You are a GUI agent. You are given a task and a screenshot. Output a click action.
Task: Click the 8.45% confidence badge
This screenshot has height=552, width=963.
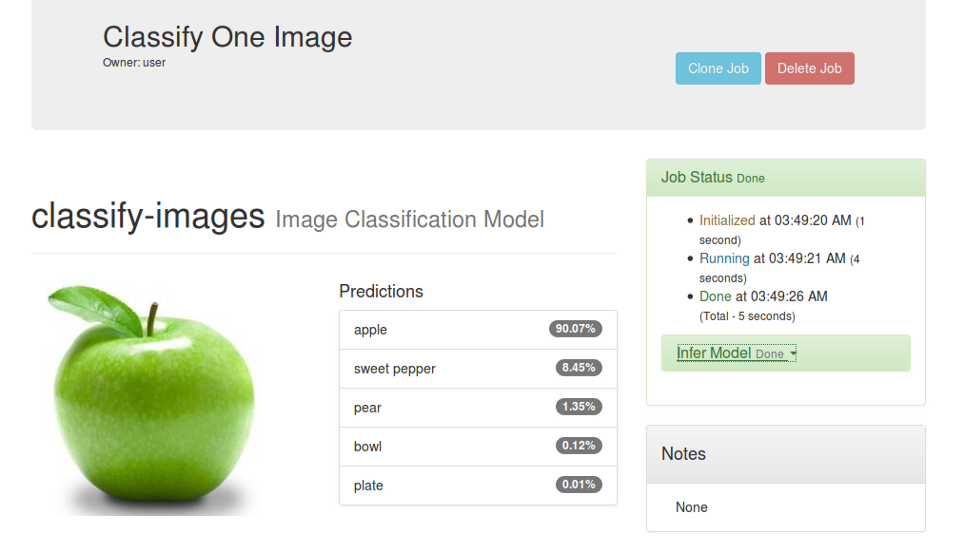(578, 368)
